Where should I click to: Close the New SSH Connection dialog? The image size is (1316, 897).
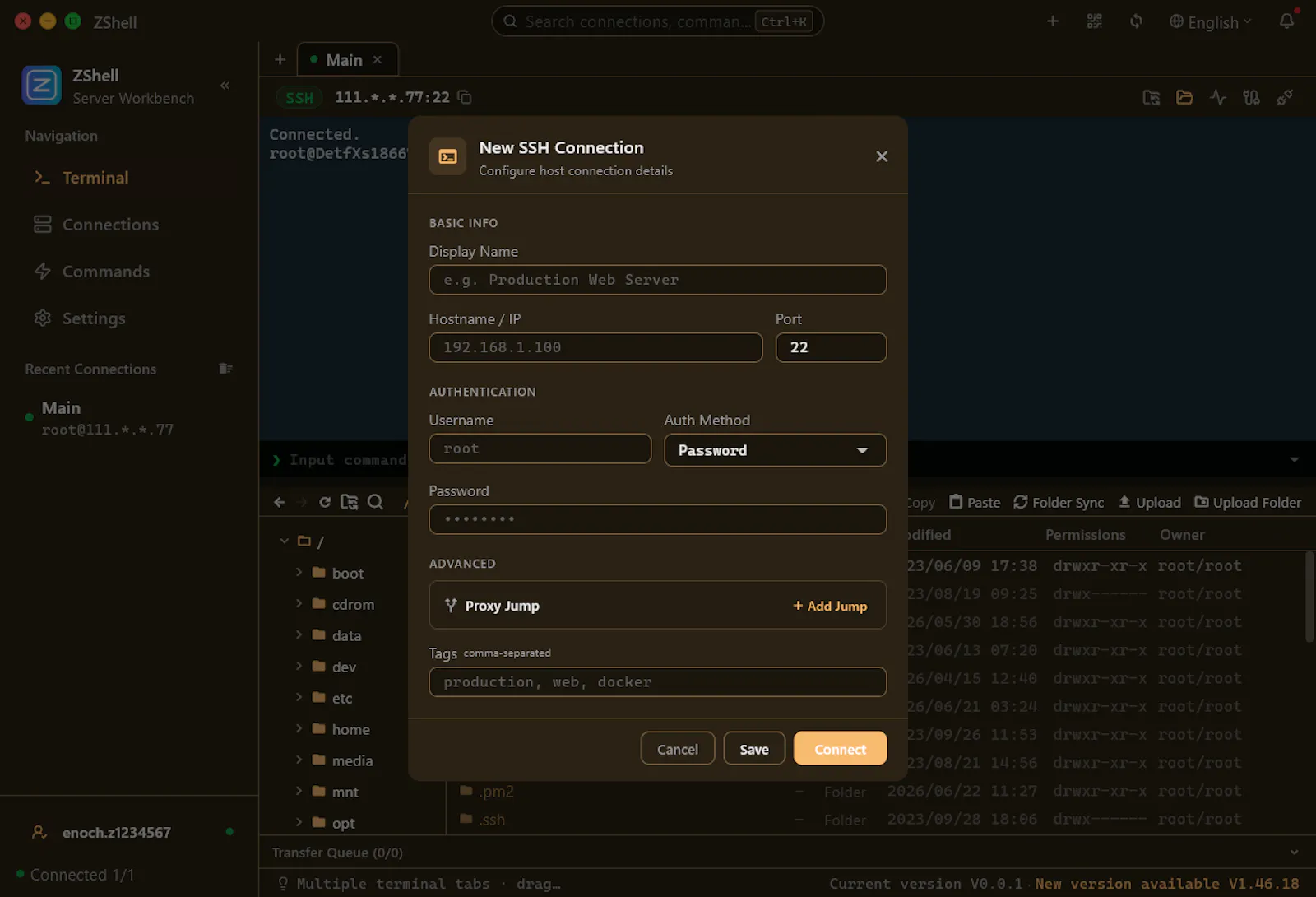(x=882, y=156)
